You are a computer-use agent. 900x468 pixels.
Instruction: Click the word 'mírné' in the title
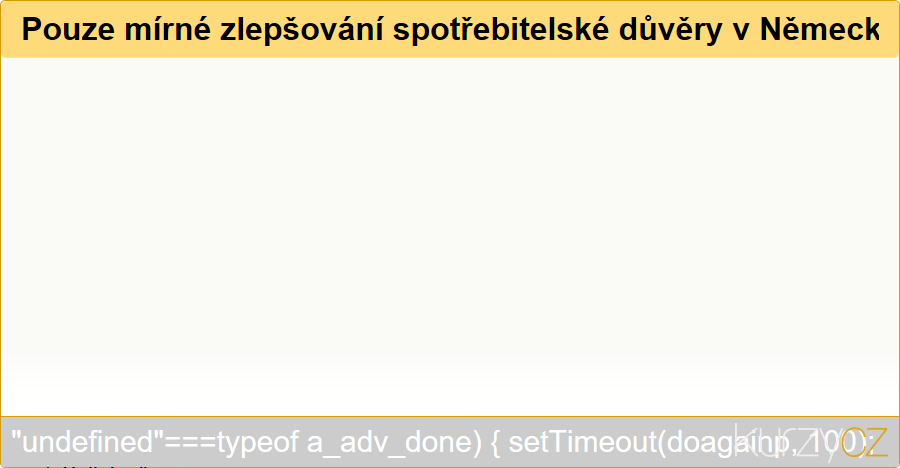167,29
